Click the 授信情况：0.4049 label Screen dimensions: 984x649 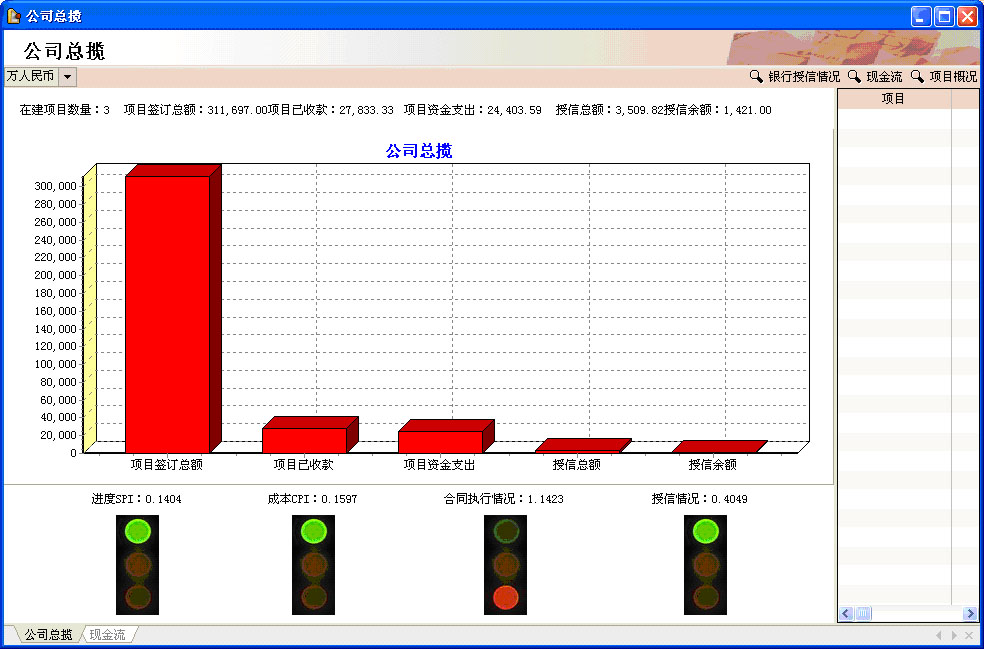pos(699,499)
